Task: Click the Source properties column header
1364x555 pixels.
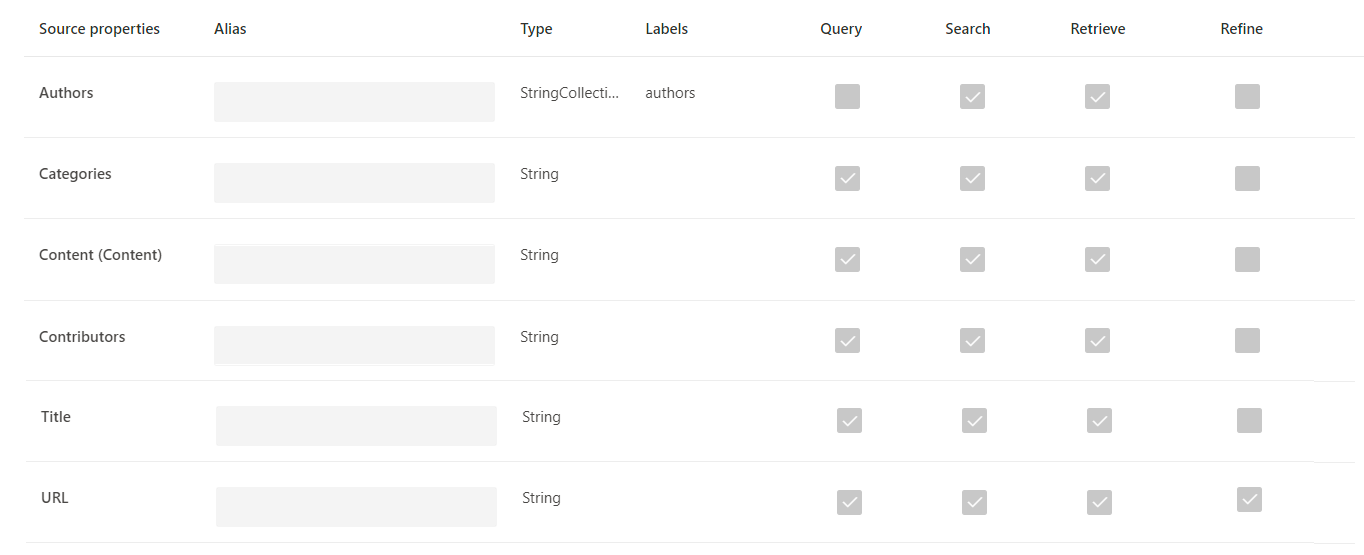Action: coord(99,29)
